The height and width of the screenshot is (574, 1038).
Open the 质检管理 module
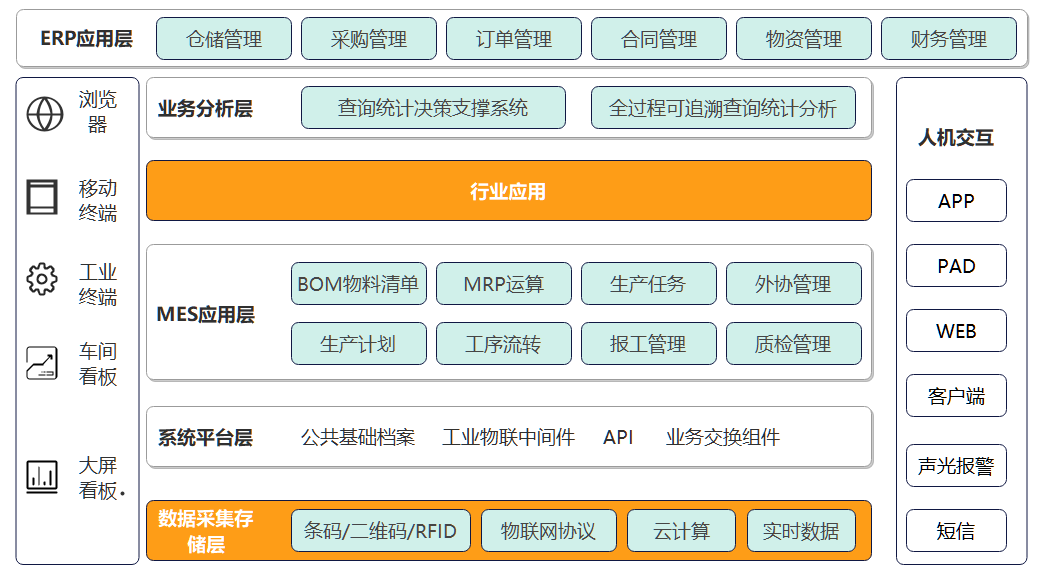tap(793, 344)
